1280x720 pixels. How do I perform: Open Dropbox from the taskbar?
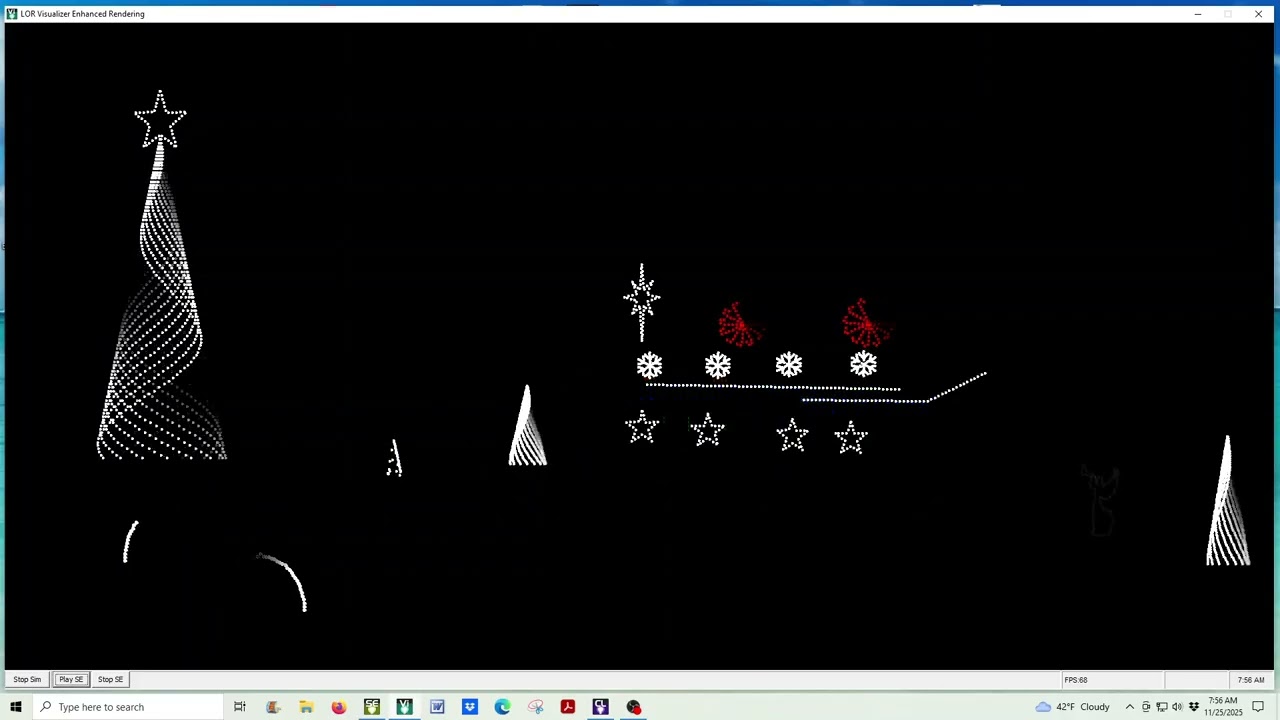470,707
